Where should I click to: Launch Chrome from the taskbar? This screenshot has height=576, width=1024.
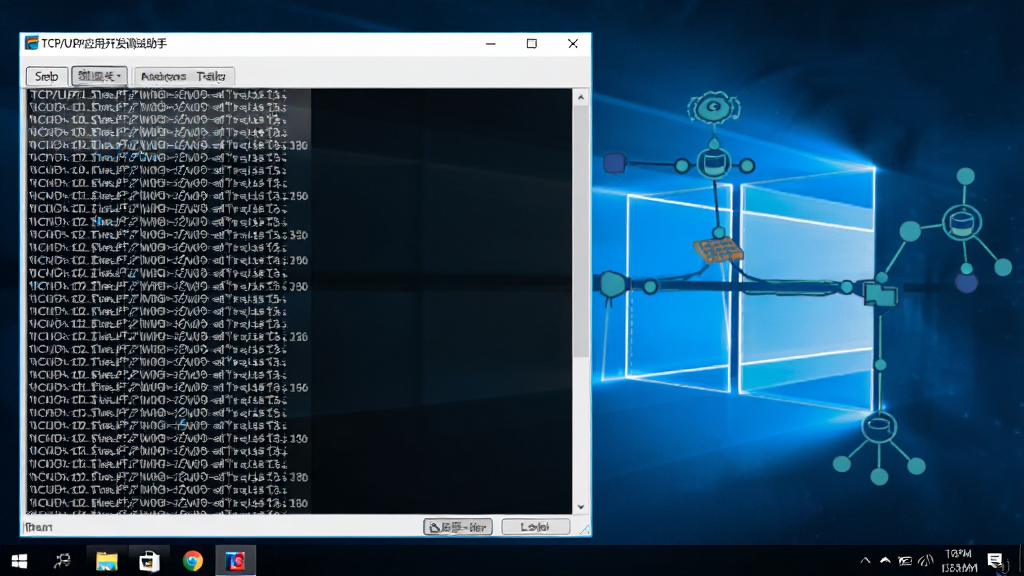[193, 561]
